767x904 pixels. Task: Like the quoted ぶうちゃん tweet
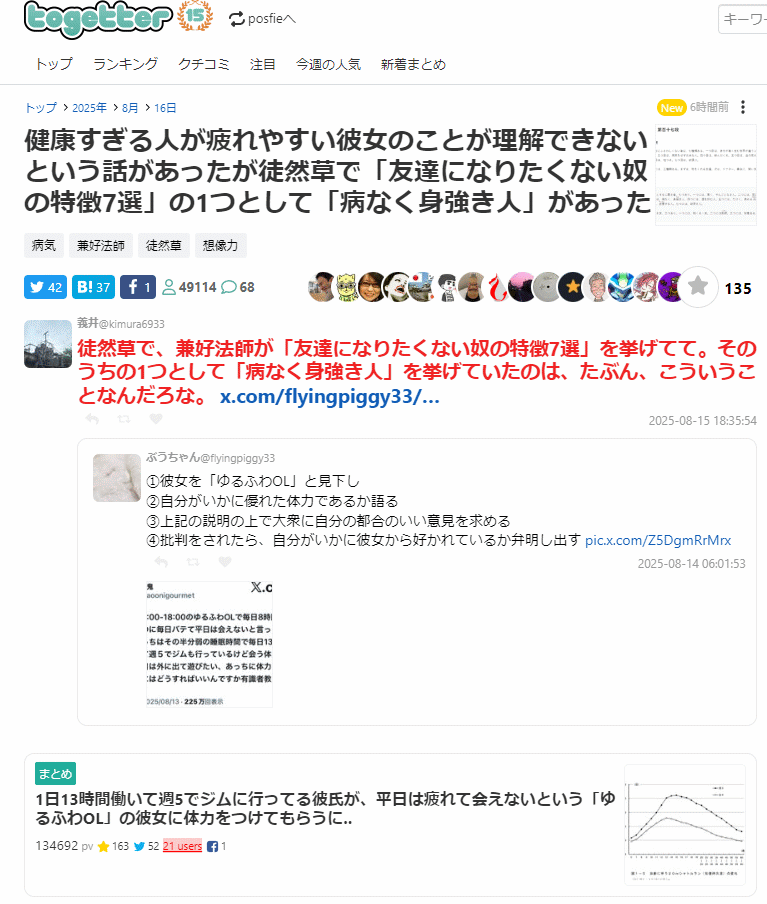[225, 562]
